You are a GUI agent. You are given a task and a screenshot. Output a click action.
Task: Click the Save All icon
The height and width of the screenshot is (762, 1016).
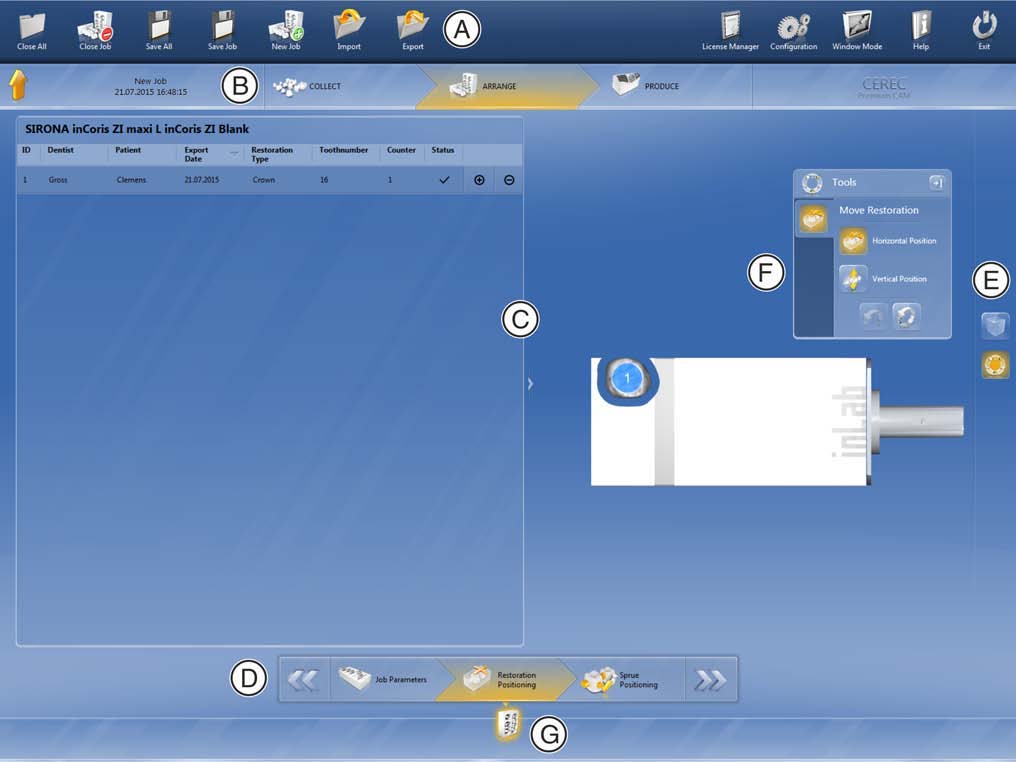click(x=159, y=30)
